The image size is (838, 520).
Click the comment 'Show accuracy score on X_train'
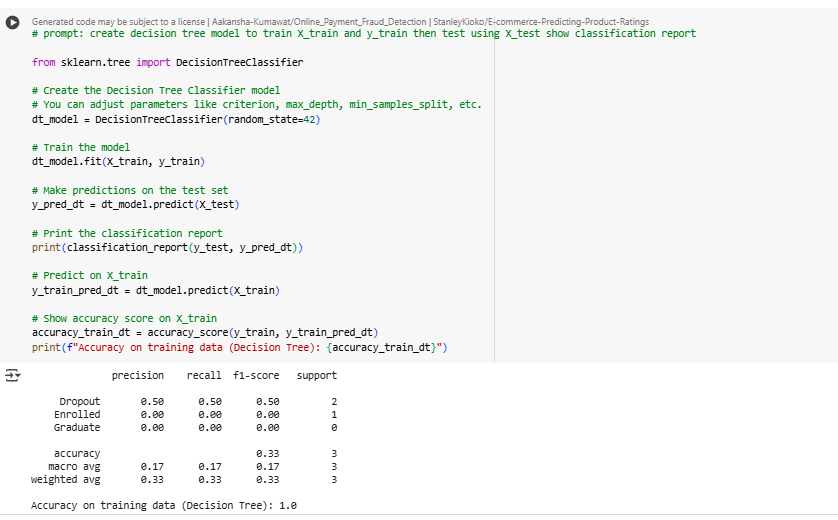point(125,319)
